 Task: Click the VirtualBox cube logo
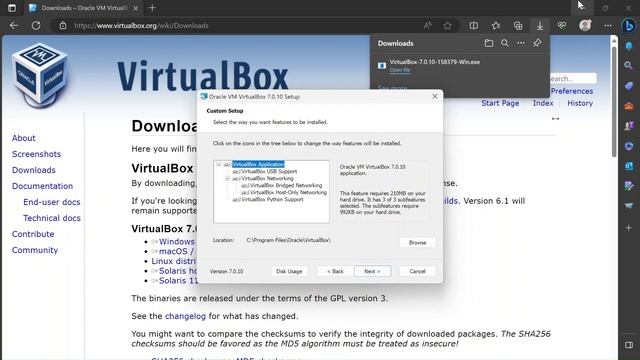click(x=40, y=75)
